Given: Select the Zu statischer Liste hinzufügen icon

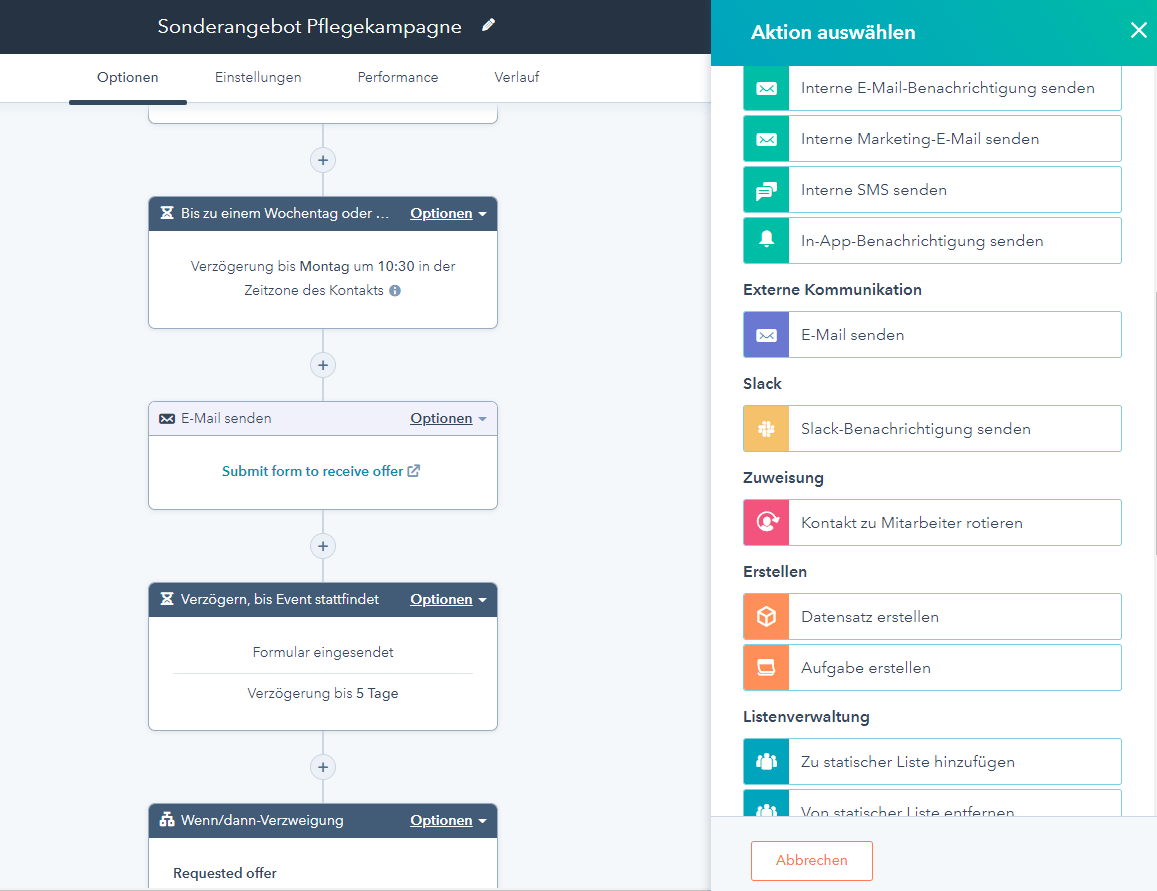Looking at the screenshot, I should (766, 762).
